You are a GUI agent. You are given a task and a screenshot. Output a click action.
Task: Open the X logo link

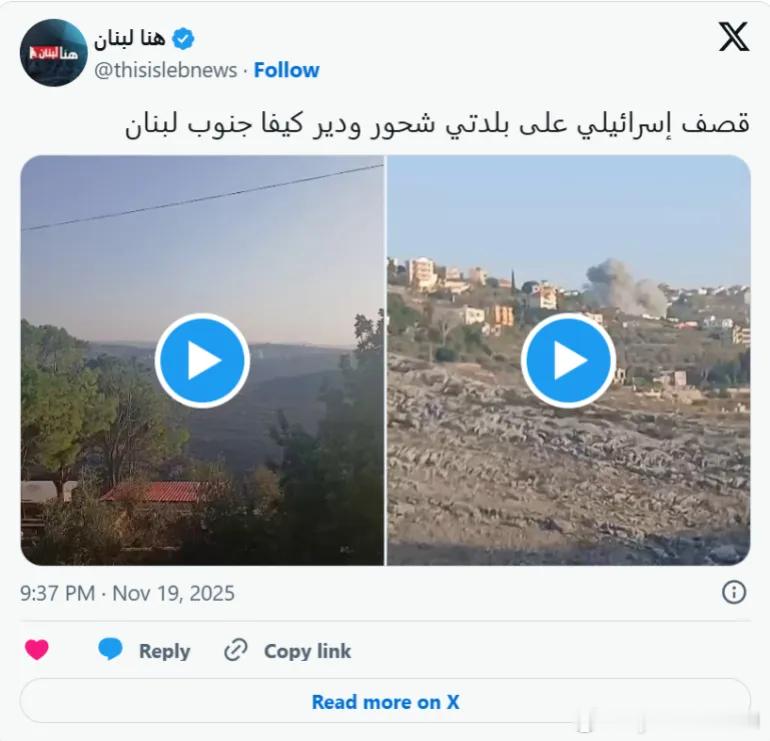tap(734, 37)
